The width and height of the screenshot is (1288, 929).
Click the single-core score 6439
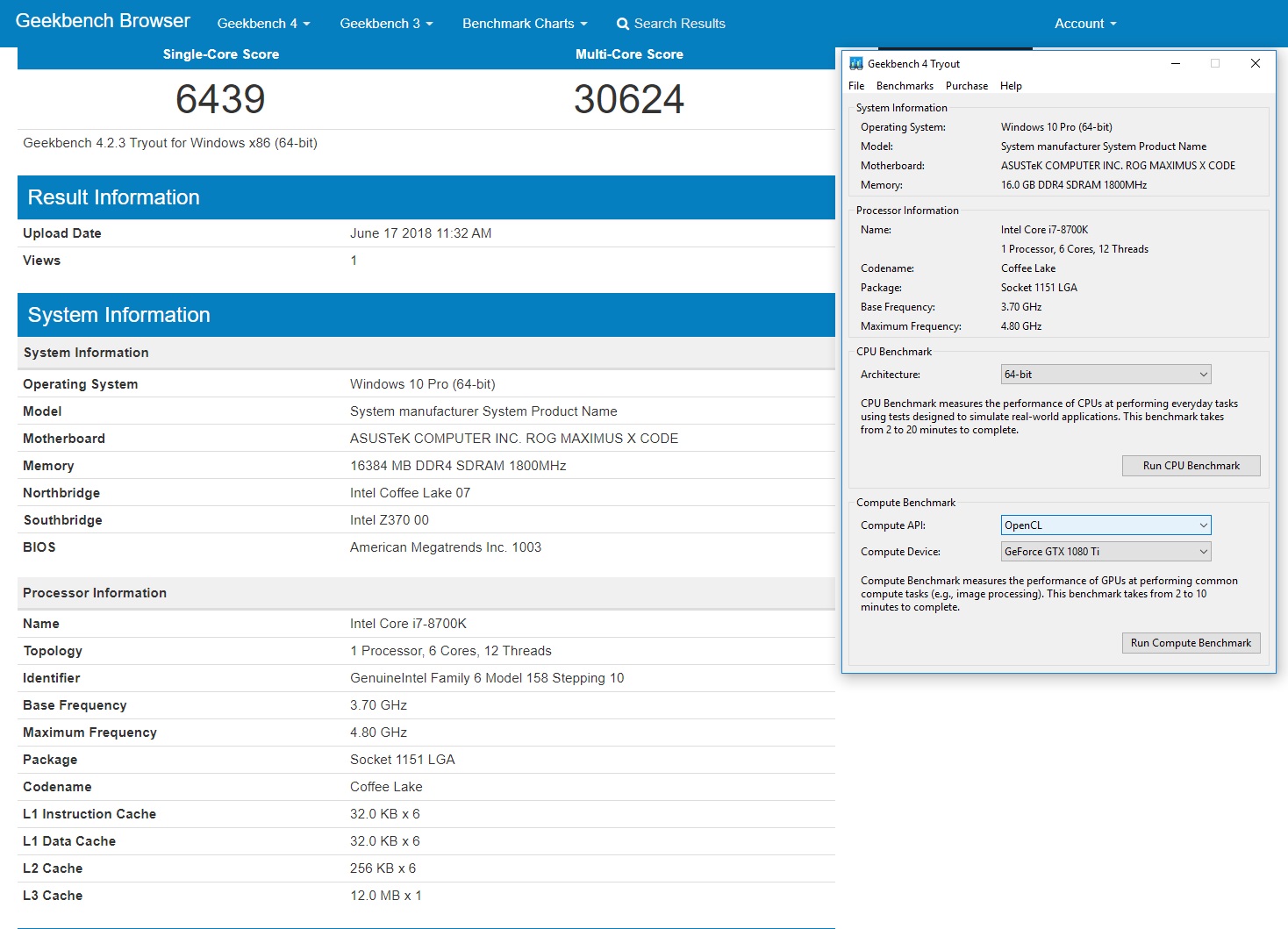220,99
